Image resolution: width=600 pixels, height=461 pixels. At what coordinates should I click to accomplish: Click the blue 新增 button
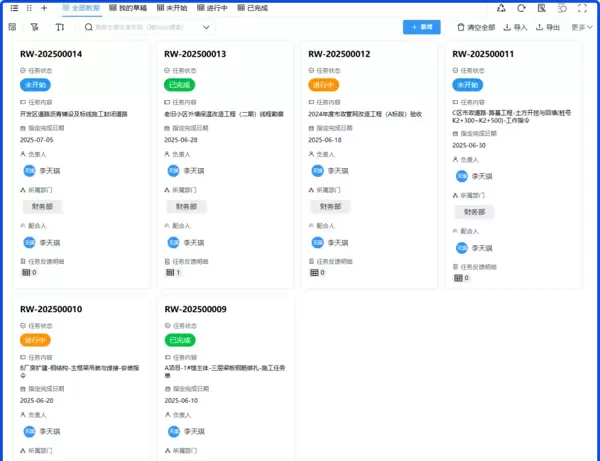point(421,28)
